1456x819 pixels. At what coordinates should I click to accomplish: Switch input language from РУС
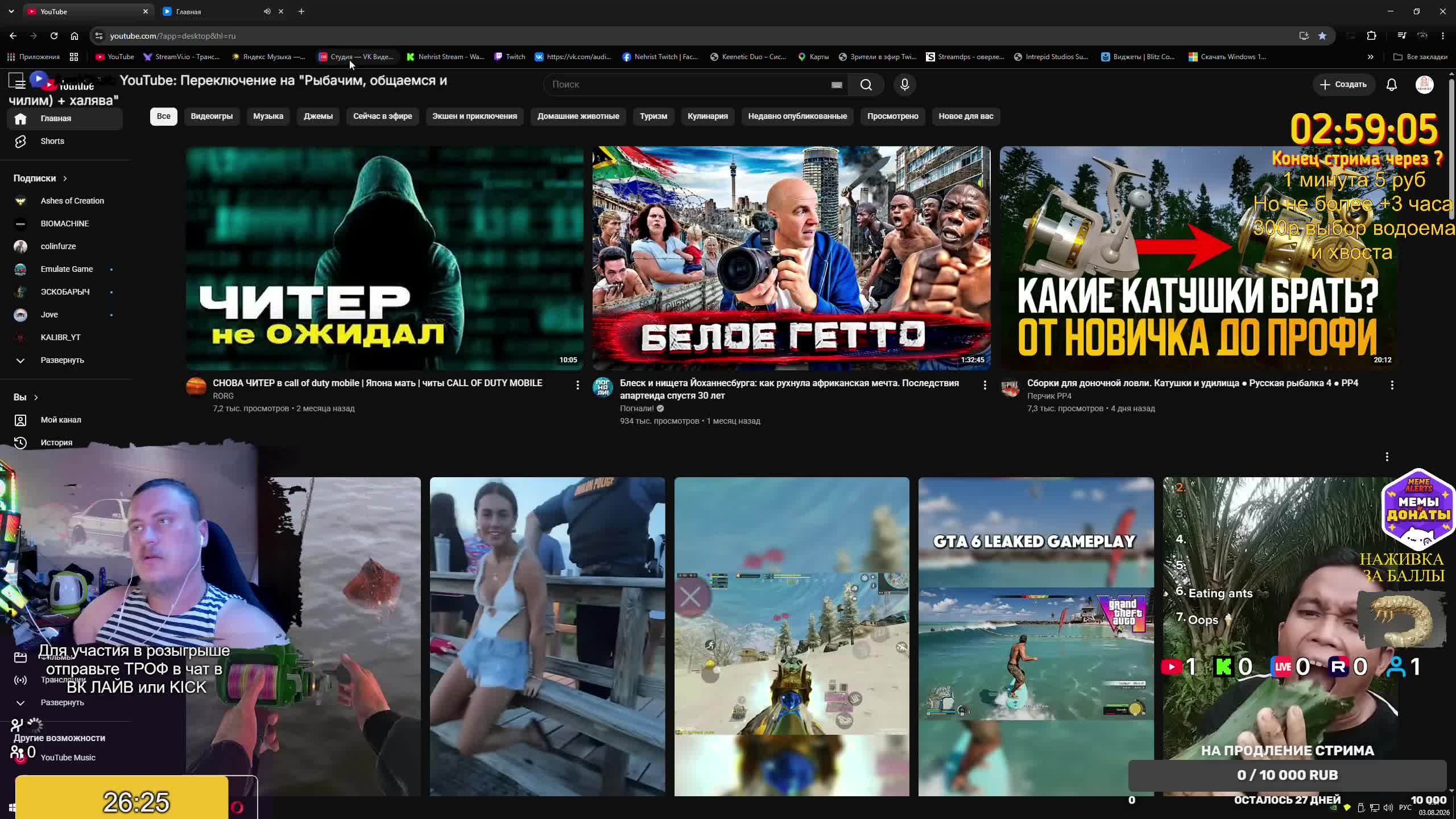coord(1405,808)
